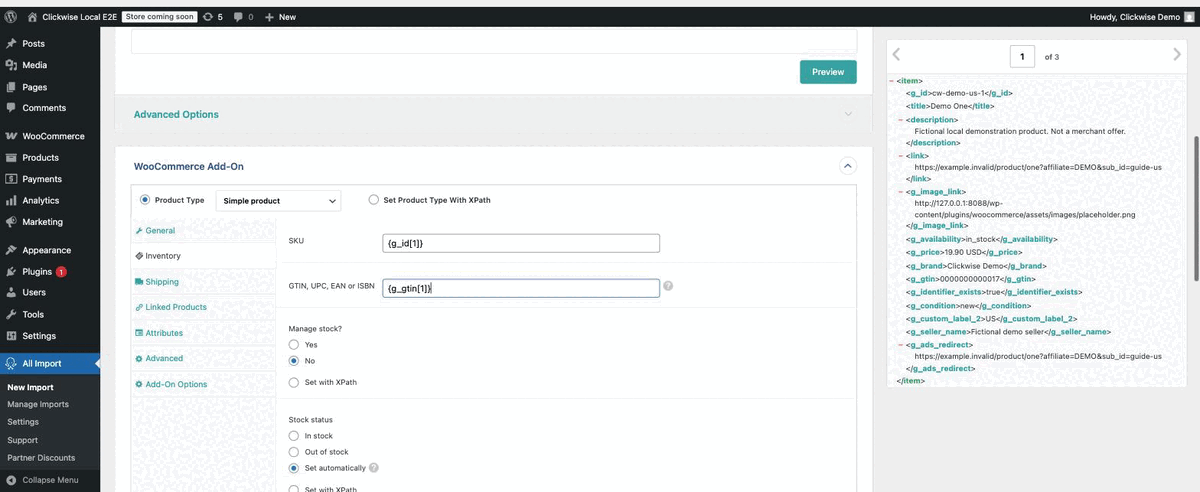Open Manage Imports submenu link
The image size is (1200, 492).
pos(38,404)
